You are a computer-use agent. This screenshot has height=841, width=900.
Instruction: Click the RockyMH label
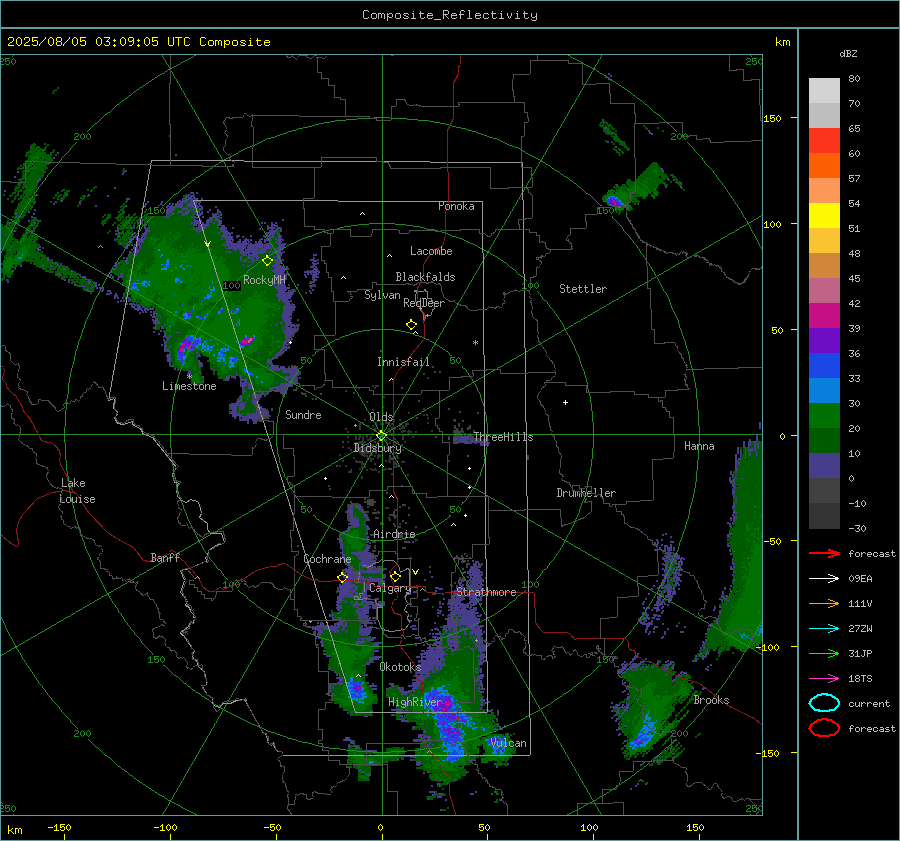[x=264, y=280]
